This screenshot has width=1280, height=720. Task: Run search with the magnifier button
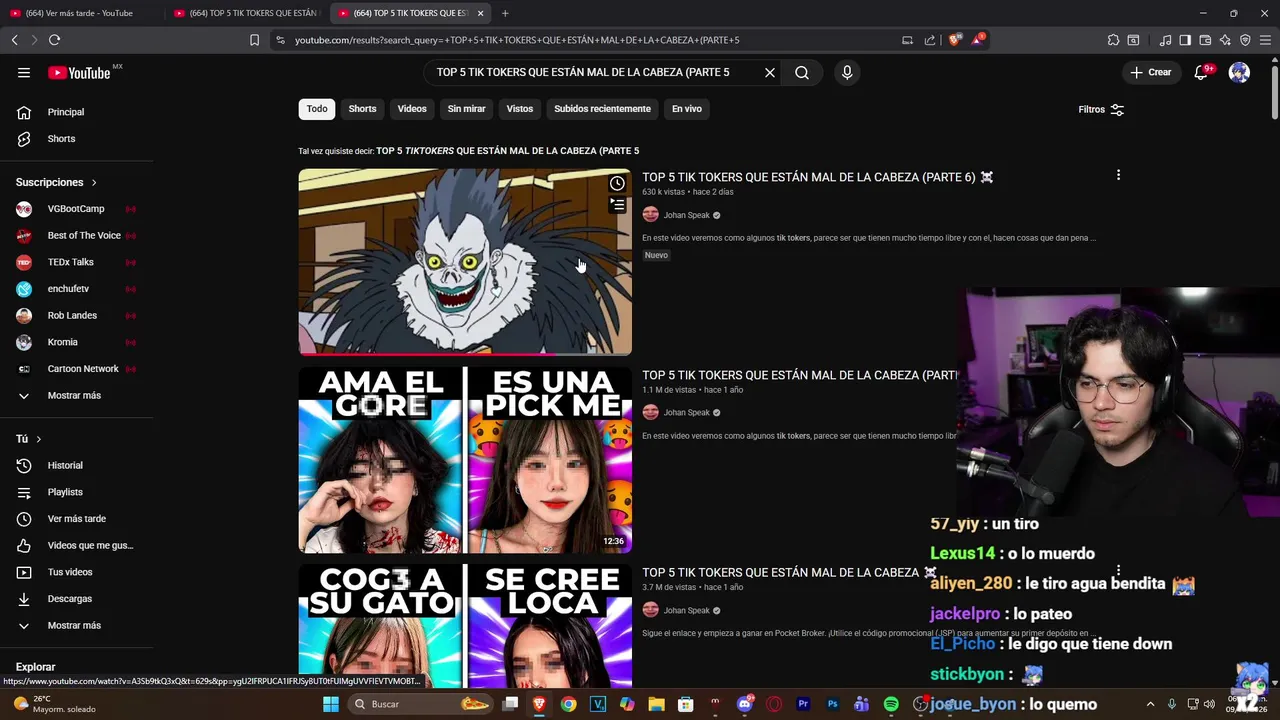click(x=802, y=72)
